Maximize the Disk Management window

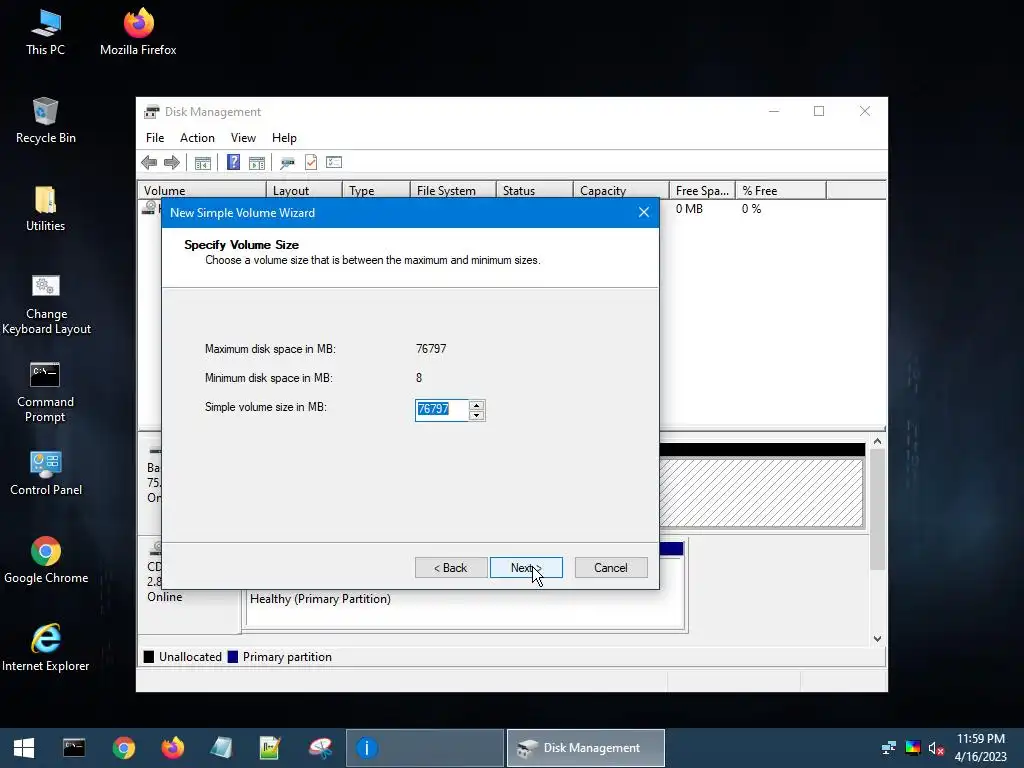[x=819, y=111]
